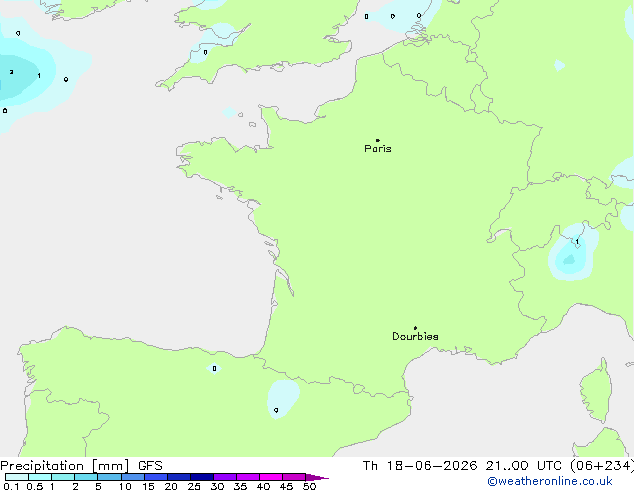This screenshot has height=490, width=634.
Task: Click contour value 2 in the Atlantic rain area
Action: coord(11,72)
